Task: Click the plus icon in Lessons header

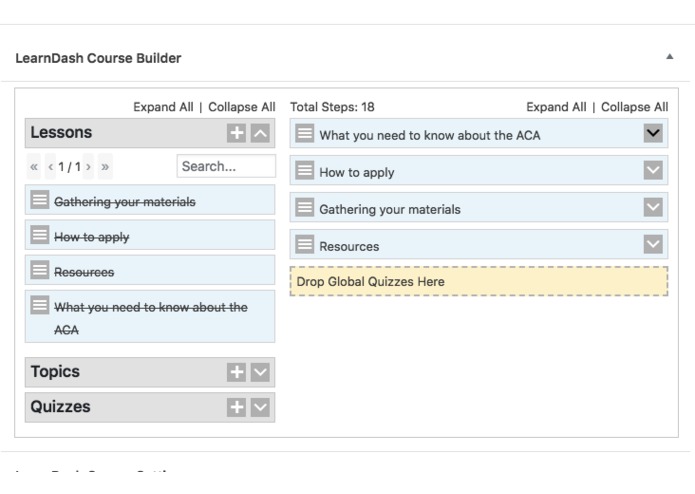Action: pyautogui.click(x=237, y=133)
